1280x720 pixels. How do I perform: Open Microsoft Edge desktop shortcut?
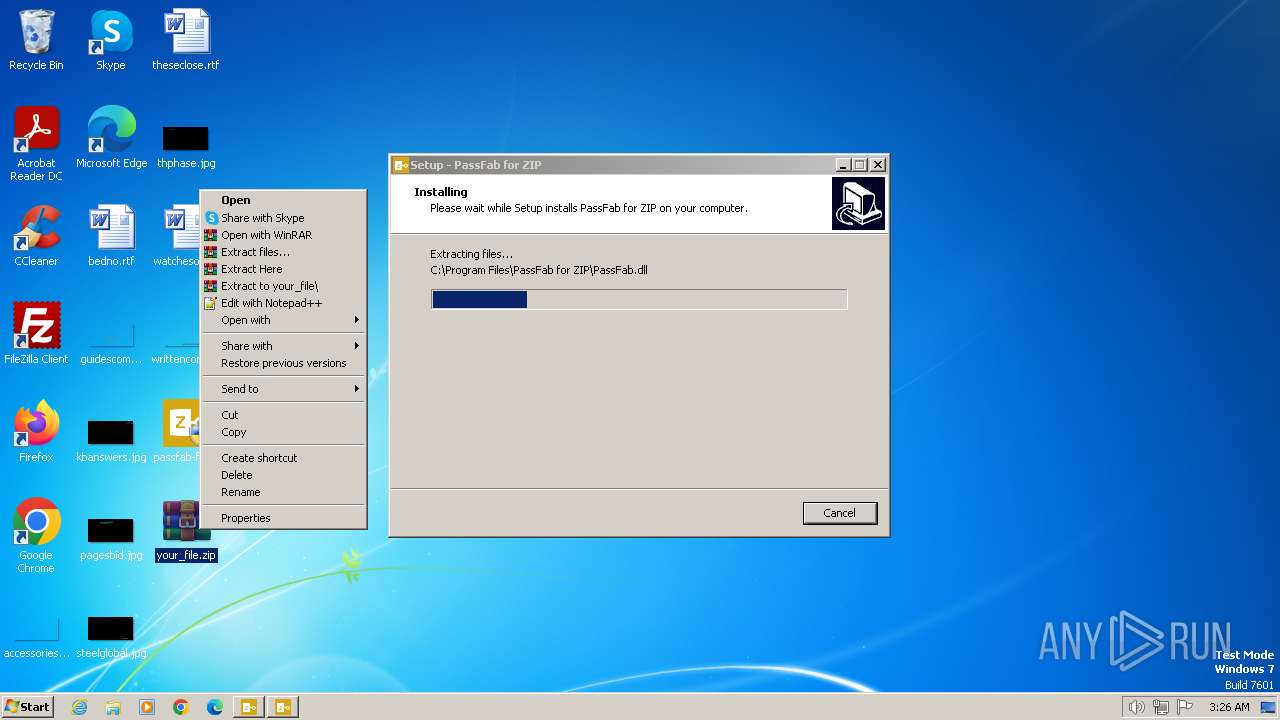tap(111, 138)
